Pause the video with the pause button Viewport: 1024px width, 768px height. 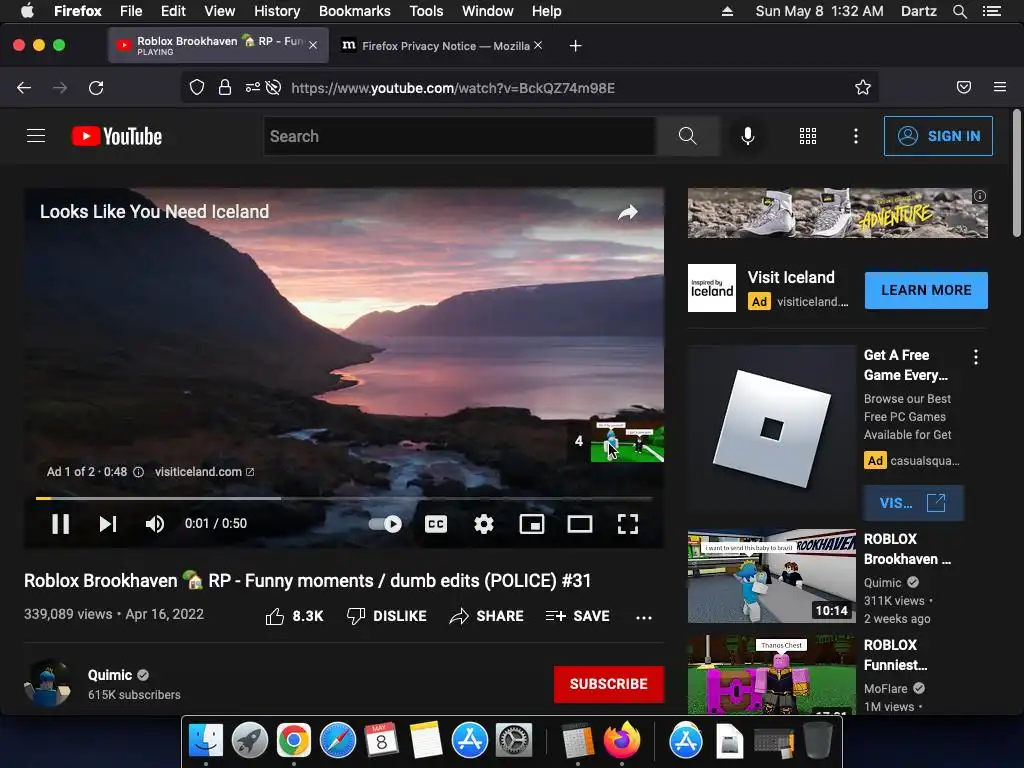pos(61,524)
